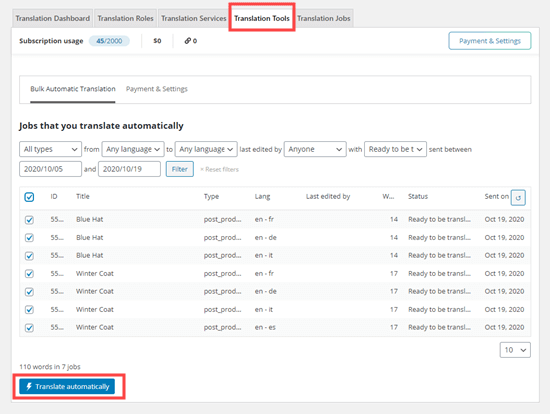Viewport: 550px width, 414px height.
Task: Click the W... word count column header
Action: pyautogui.click(x=388, y=196)
